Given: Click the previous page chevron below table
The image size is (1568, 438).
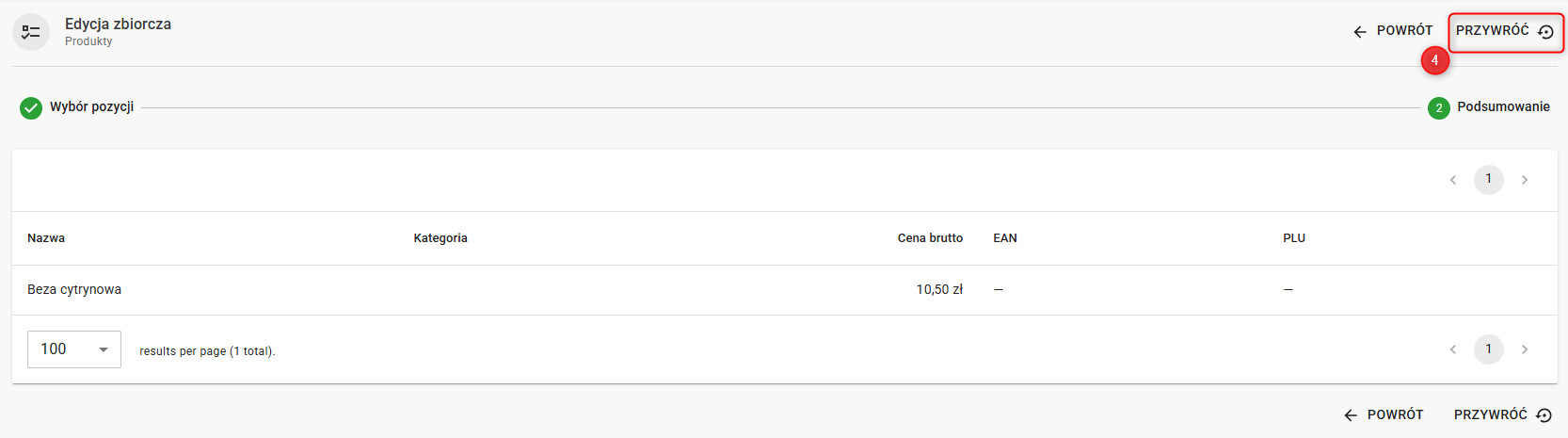Looking at the screenshot, I should 1453,349.
